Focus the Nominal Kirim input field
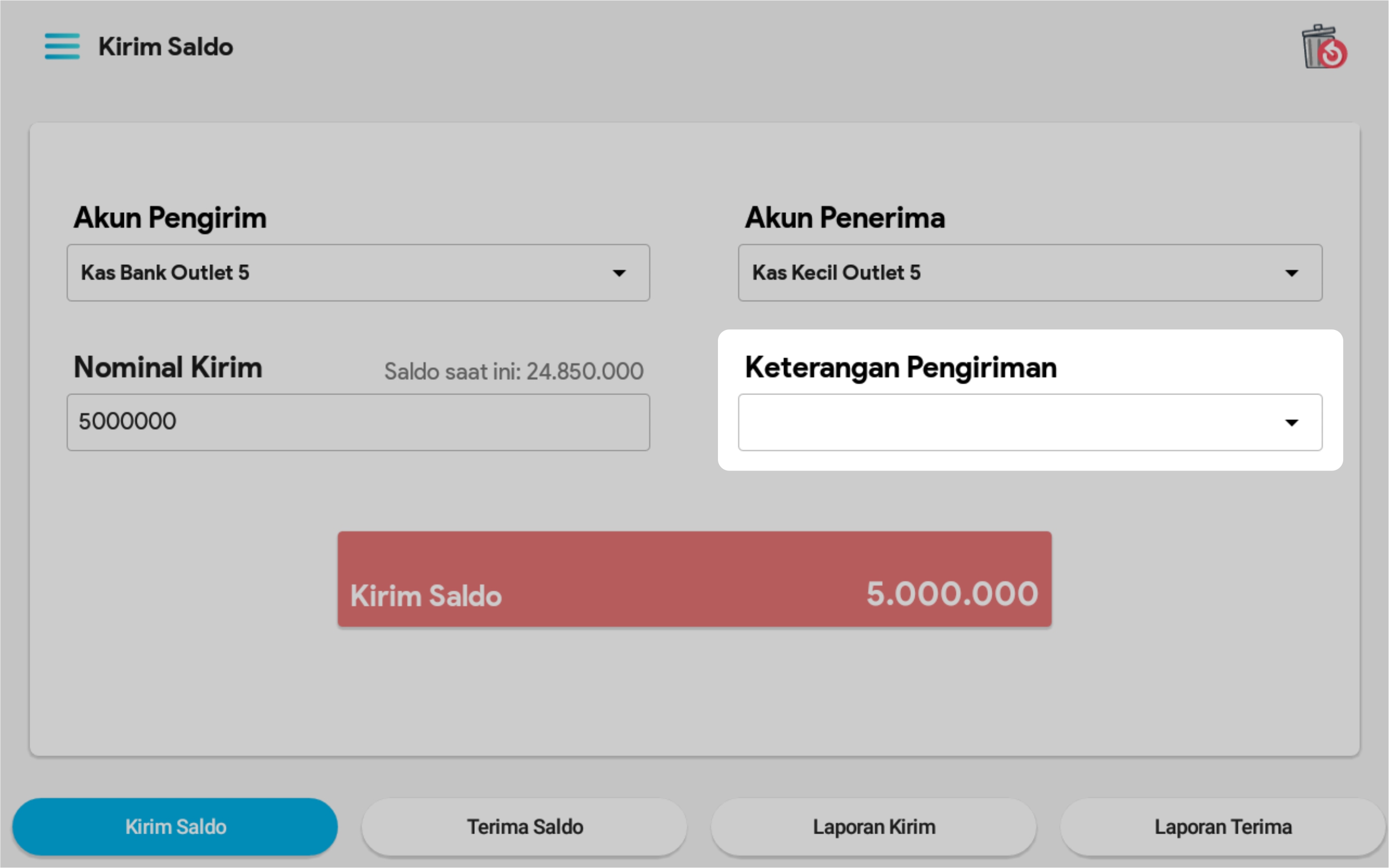Viewport: 1389px width, 868px height. 358,423
